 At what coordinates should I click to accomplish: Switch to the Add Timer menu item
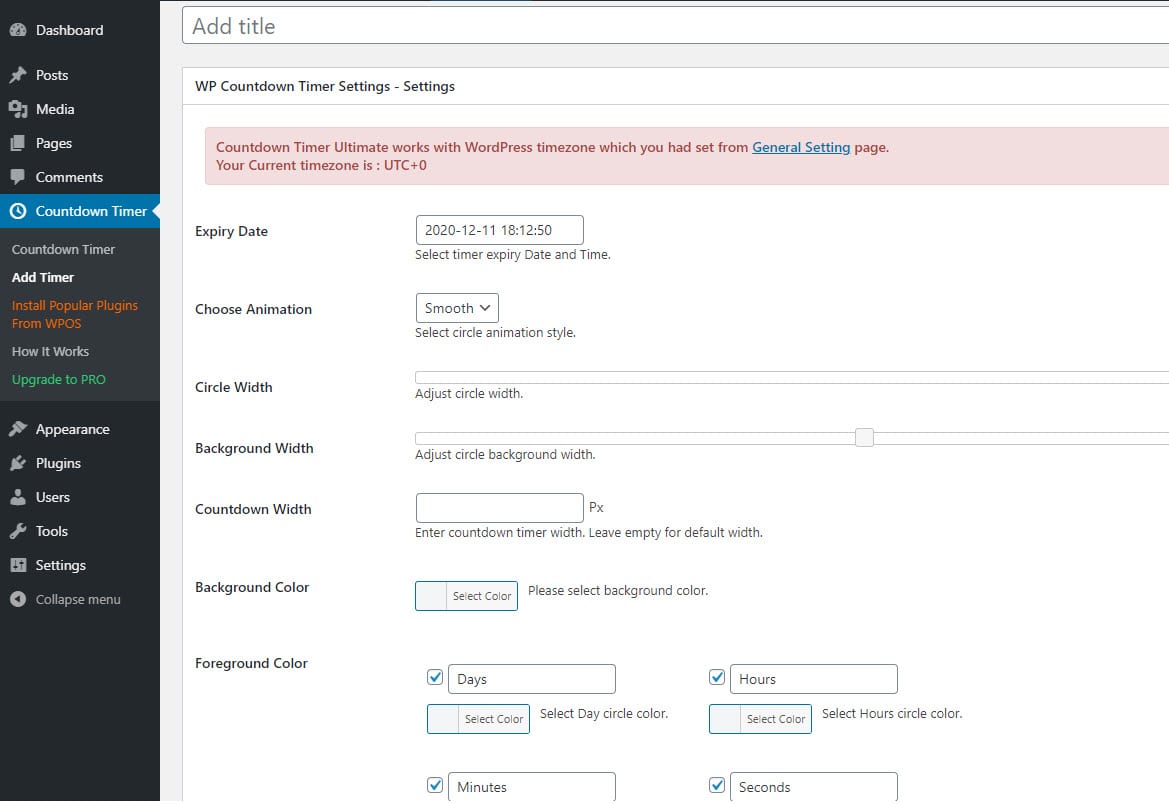pos(43,277)
